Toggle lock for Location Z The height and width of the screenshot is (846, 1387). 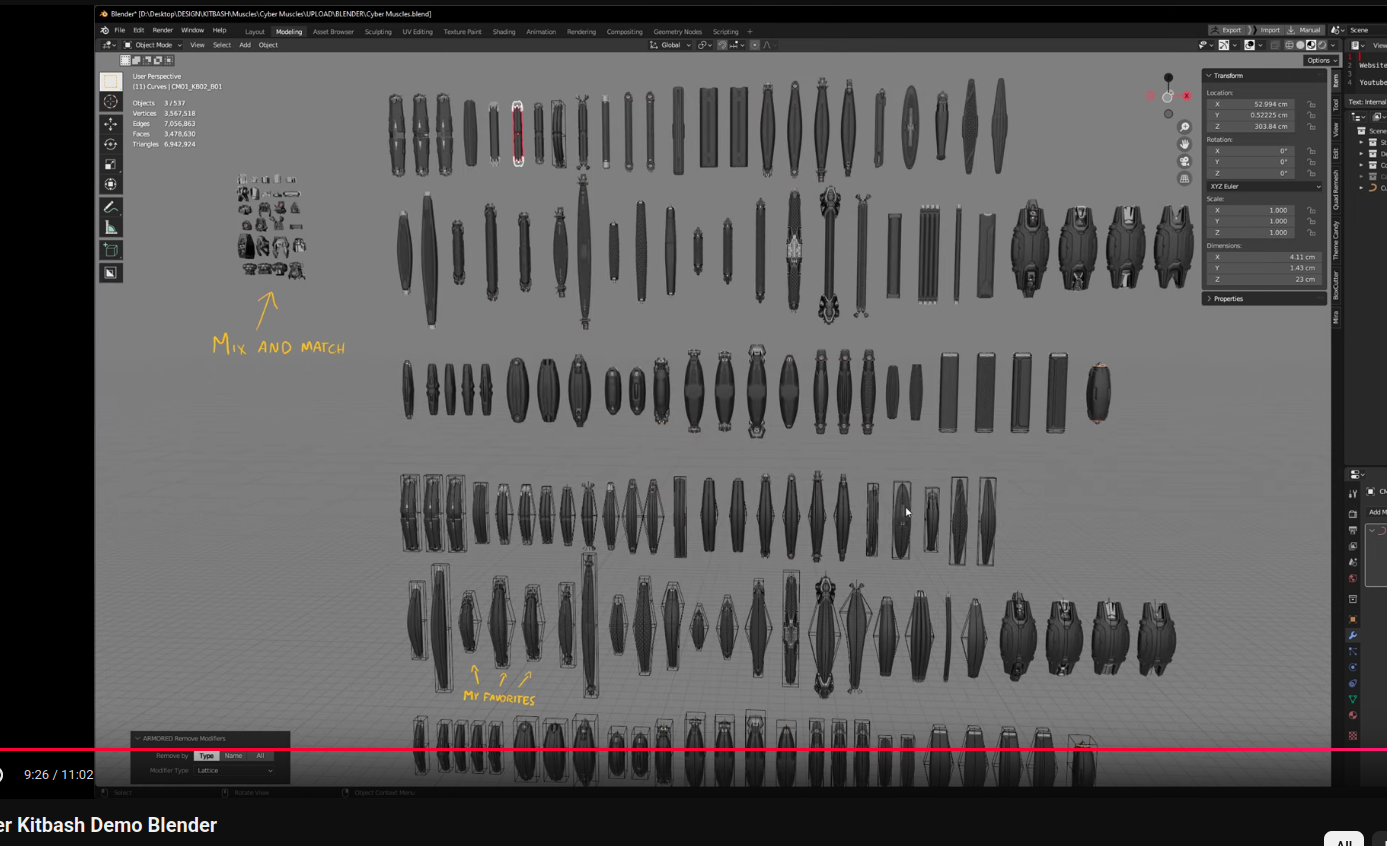click(x=1311, y=126)
